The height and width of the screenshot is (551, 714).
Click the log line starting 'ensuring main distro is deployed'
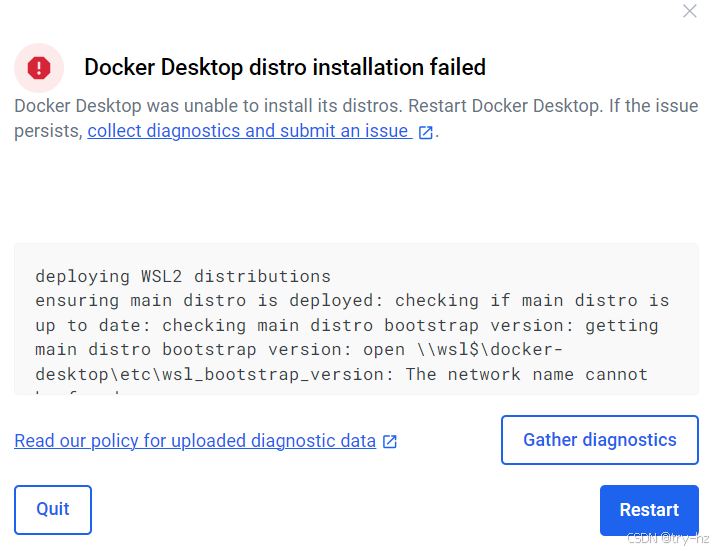[x=352, y=301]
